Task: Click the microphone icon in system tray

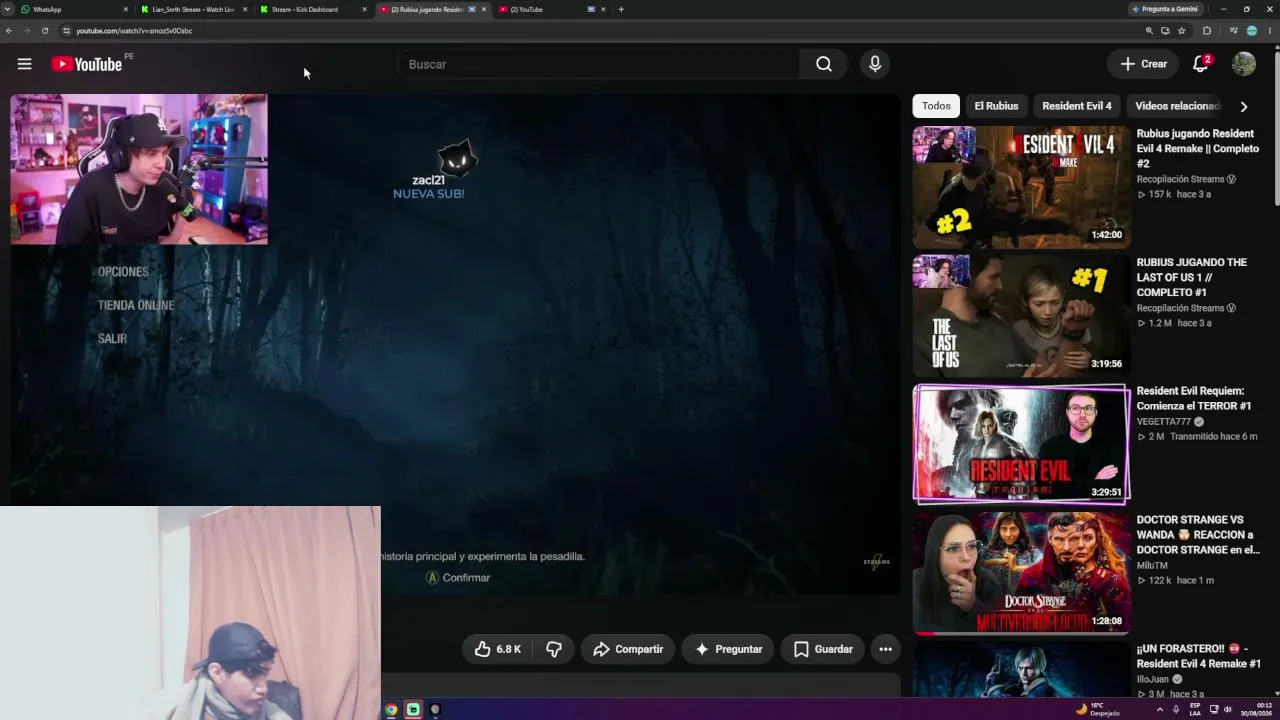Action: (x=1177, y=710)
